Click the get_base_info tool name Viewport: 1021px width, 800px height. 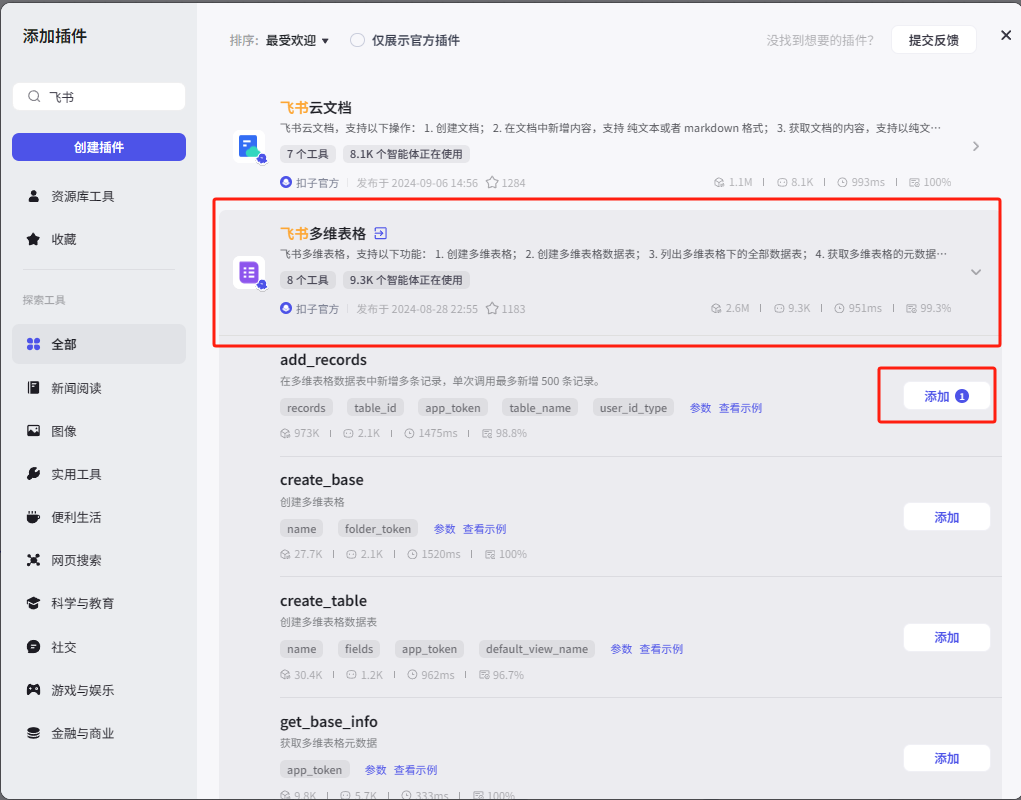pos(329,722)
